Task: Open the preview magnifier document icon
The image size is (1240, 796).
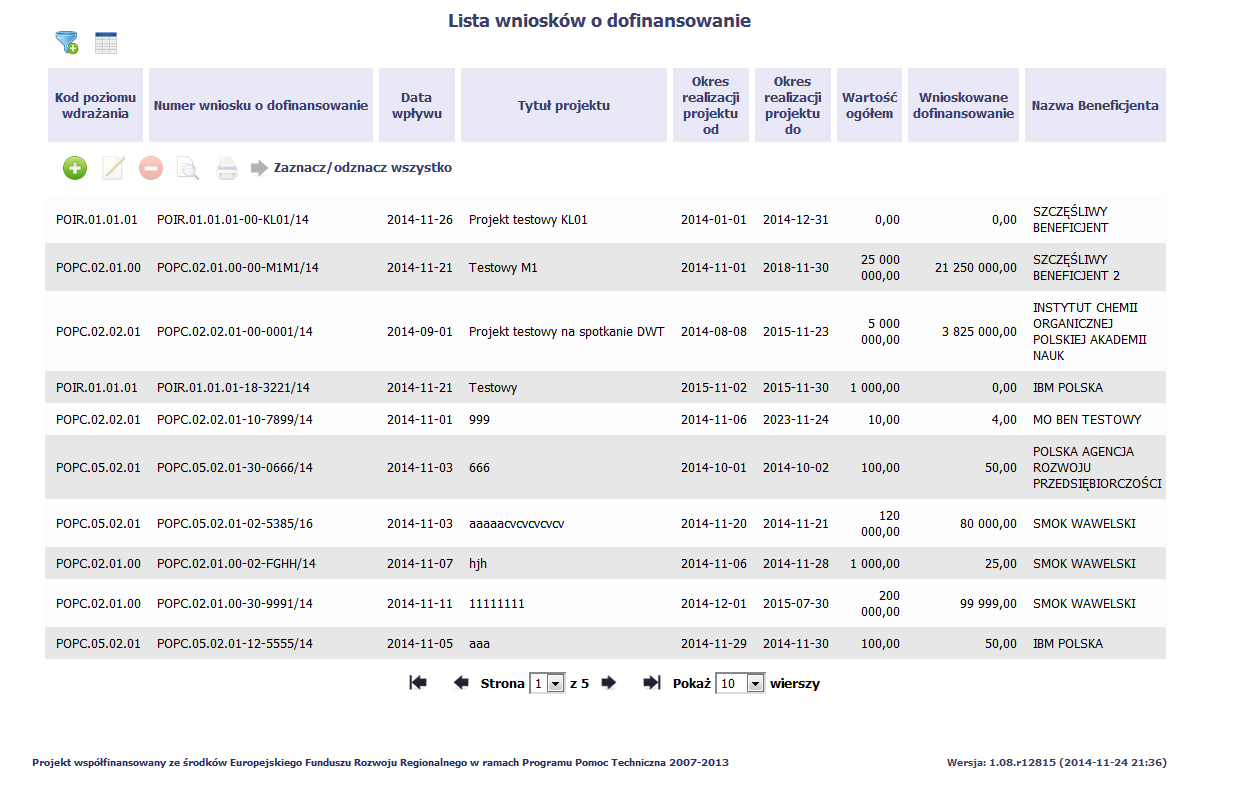Action: [x=188, y=168]
